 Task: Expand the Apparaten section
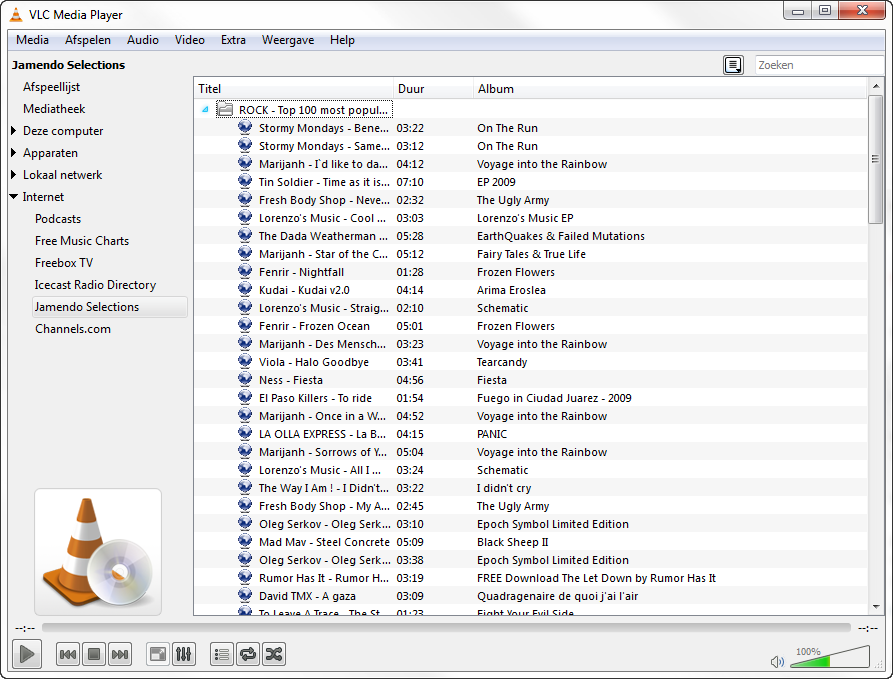click(x=13, y=153)
